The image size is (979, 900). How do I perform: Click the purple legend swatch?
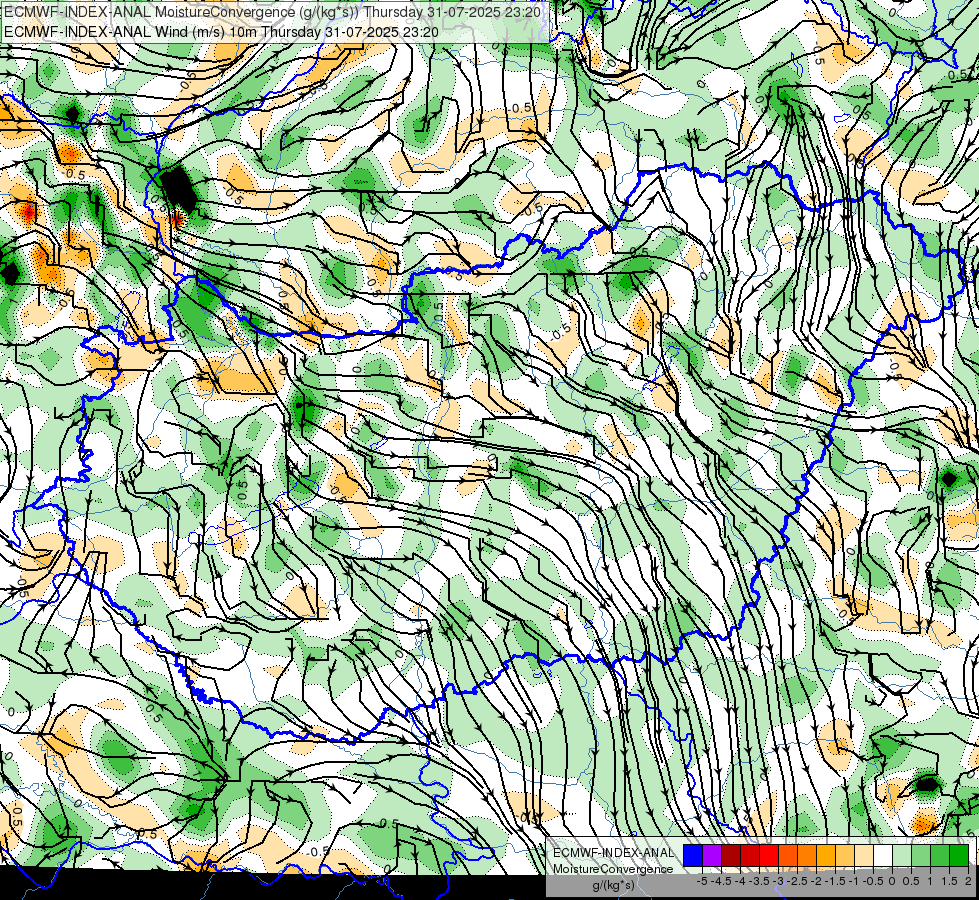[712, 855]
